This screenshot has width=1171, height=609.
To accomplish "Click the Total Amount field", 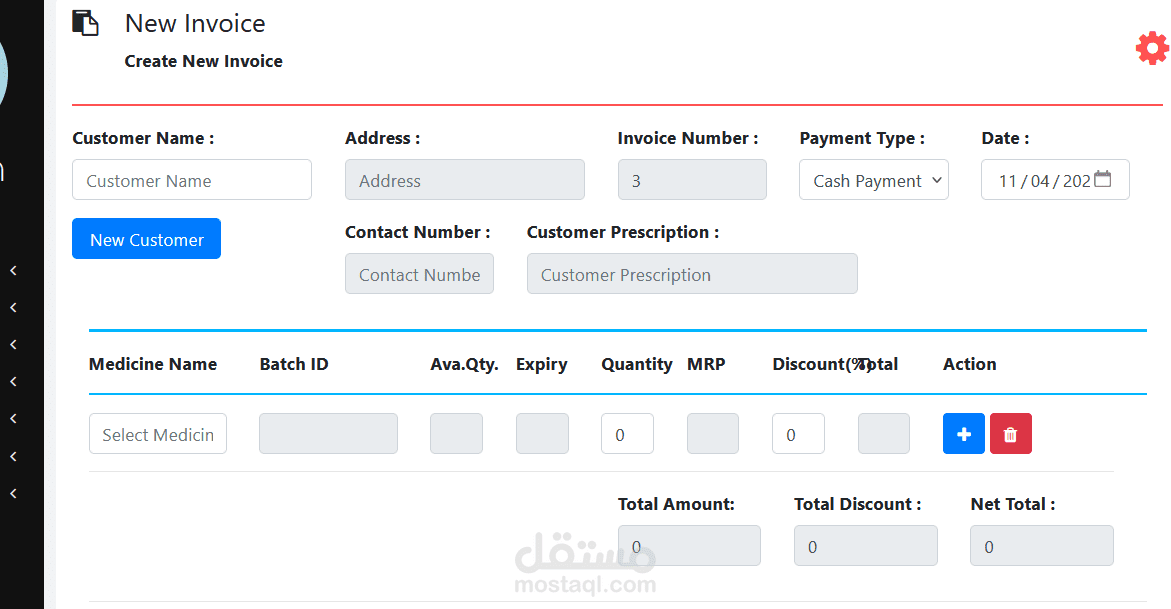I will (689, 545).
